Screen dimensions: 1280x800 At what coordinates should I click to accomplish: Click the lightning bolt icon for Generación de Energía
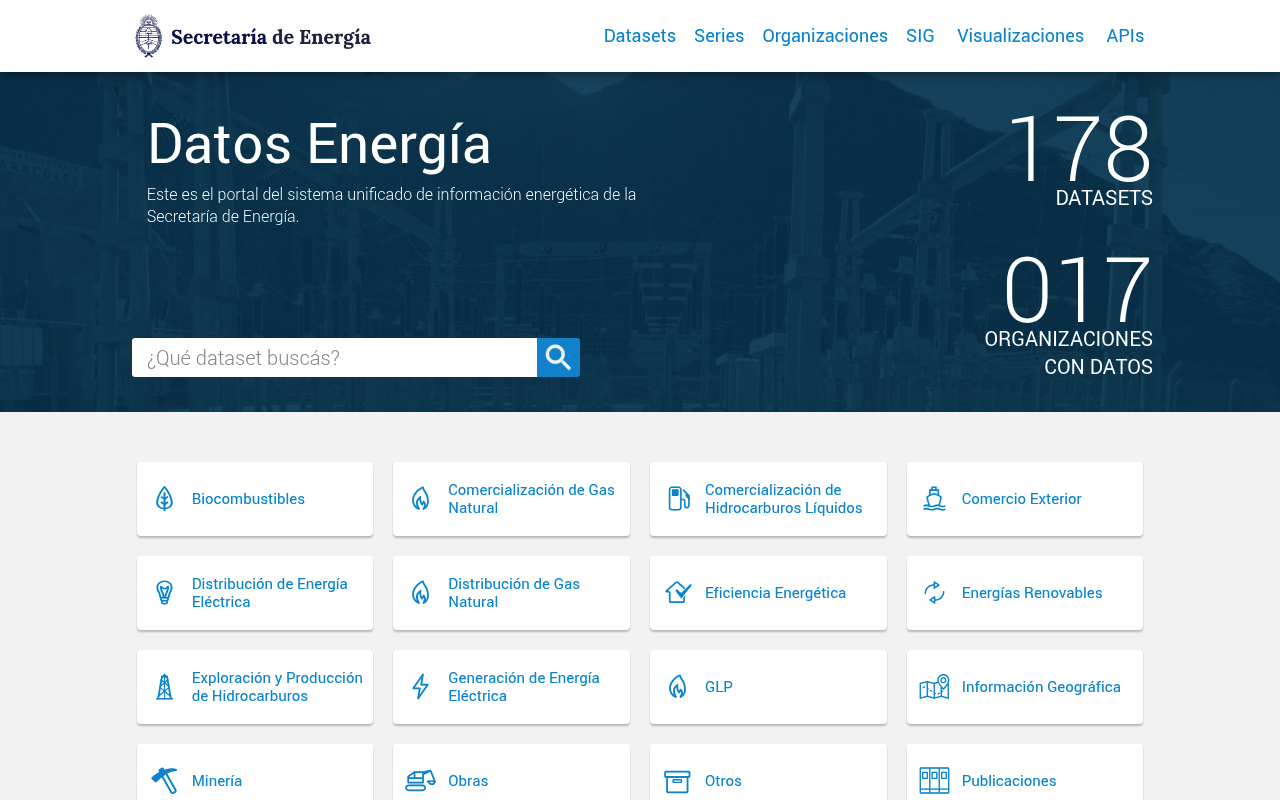tap(421, 687)
